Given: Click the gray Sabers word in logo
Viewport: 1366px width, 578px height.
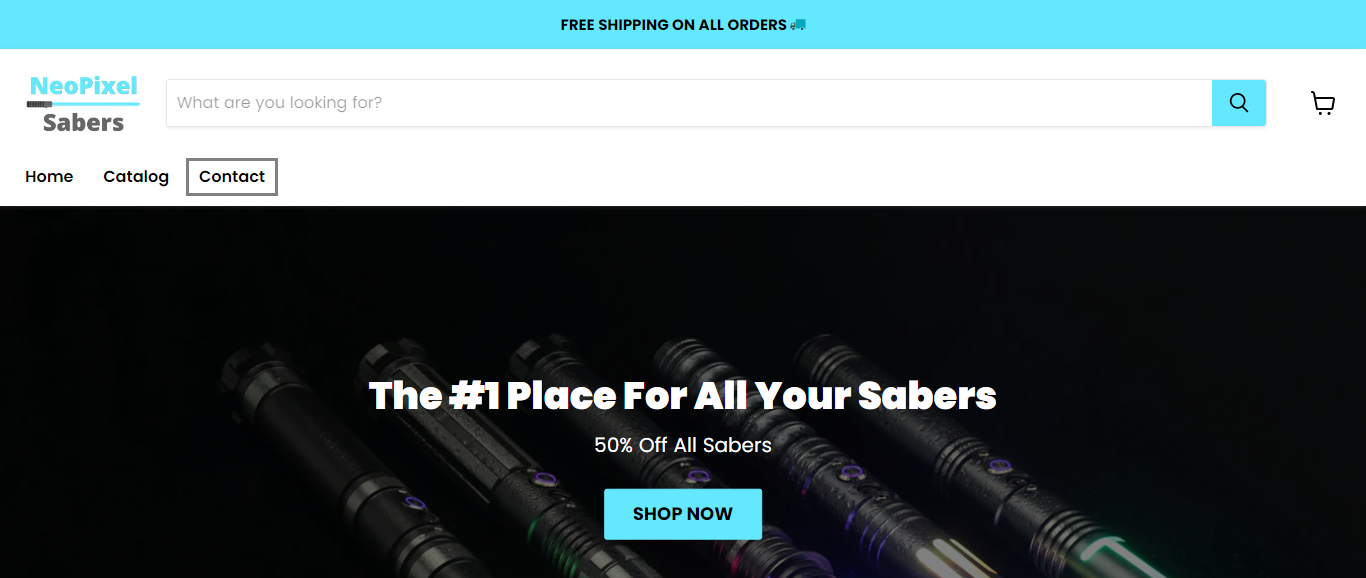Looking at the screenshot, I should pyautogui.click(x=83, y=123).
